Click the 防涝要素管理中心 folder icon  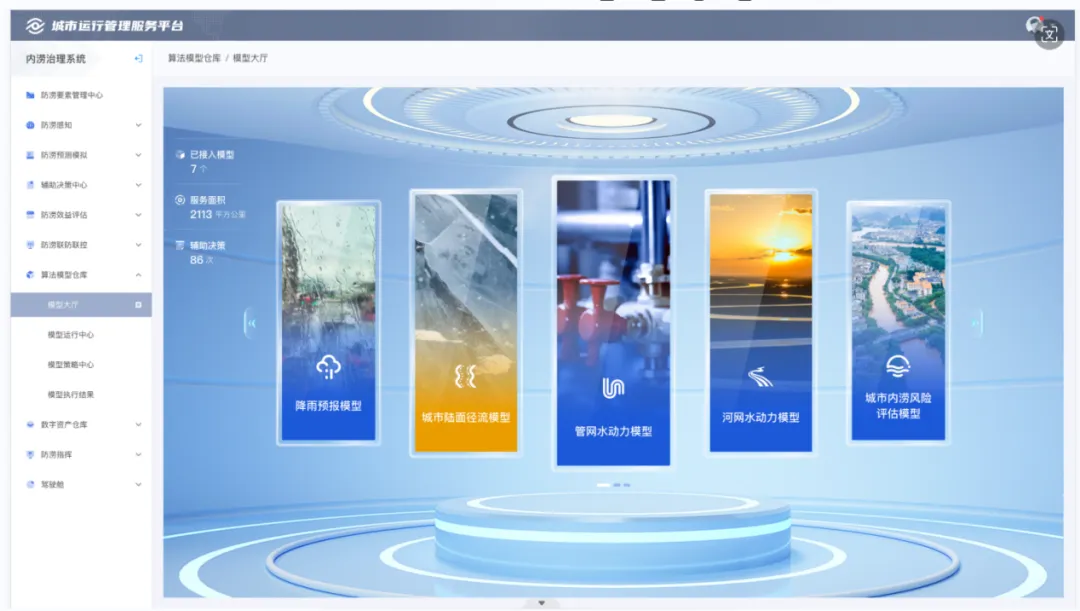coord(30,95)
